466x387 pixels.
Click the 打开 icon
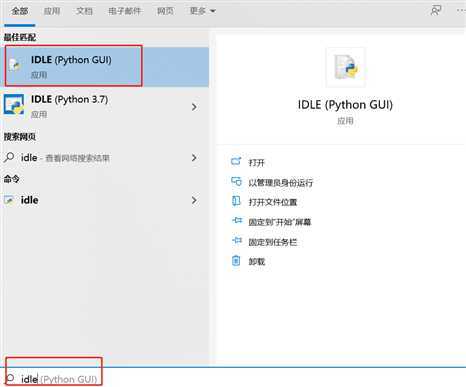236,161
